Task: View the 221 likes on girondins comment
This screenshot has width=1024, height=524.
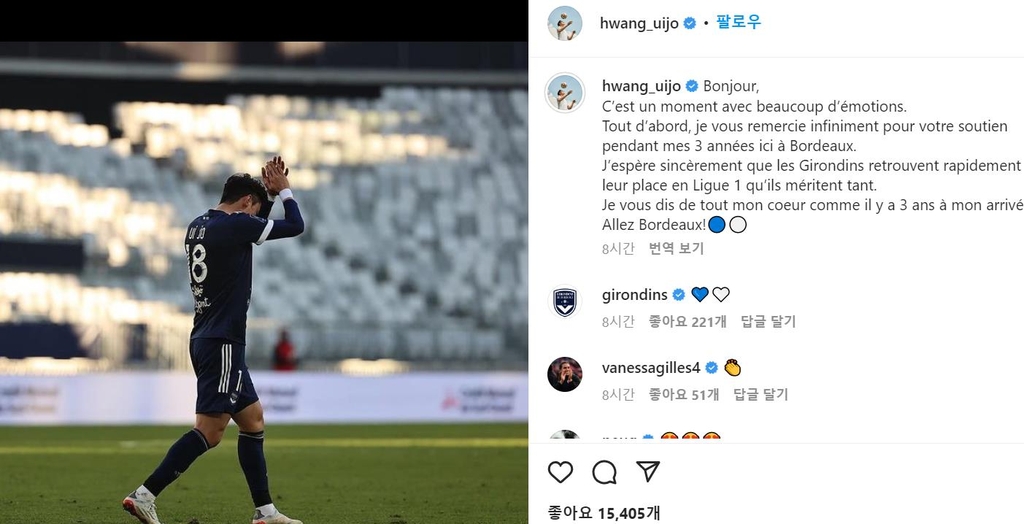Action: tap(687, 321)
